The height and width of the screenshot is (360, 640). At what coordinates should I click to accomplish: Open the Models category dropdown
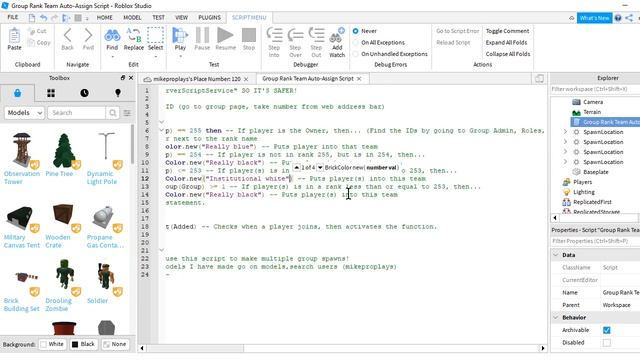(24, 113)
